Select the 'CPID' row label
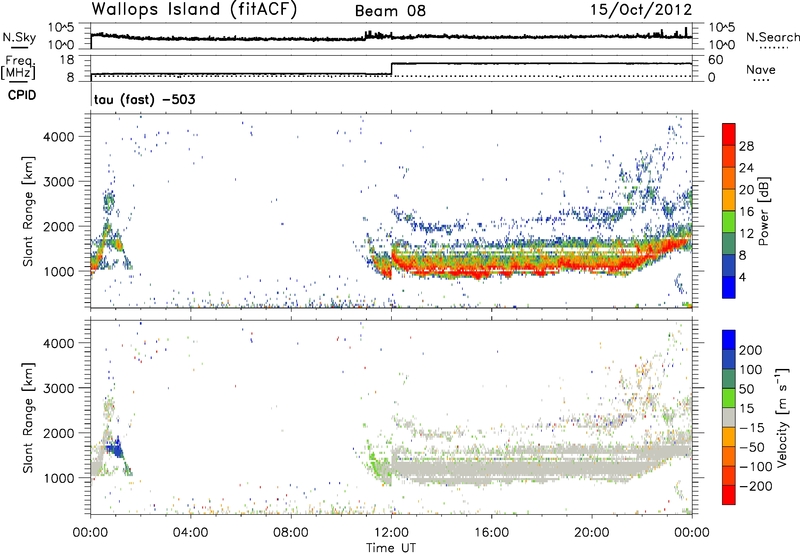Image resolution: width=800 pixels, height=554 pixels. (x=22, y=95)
